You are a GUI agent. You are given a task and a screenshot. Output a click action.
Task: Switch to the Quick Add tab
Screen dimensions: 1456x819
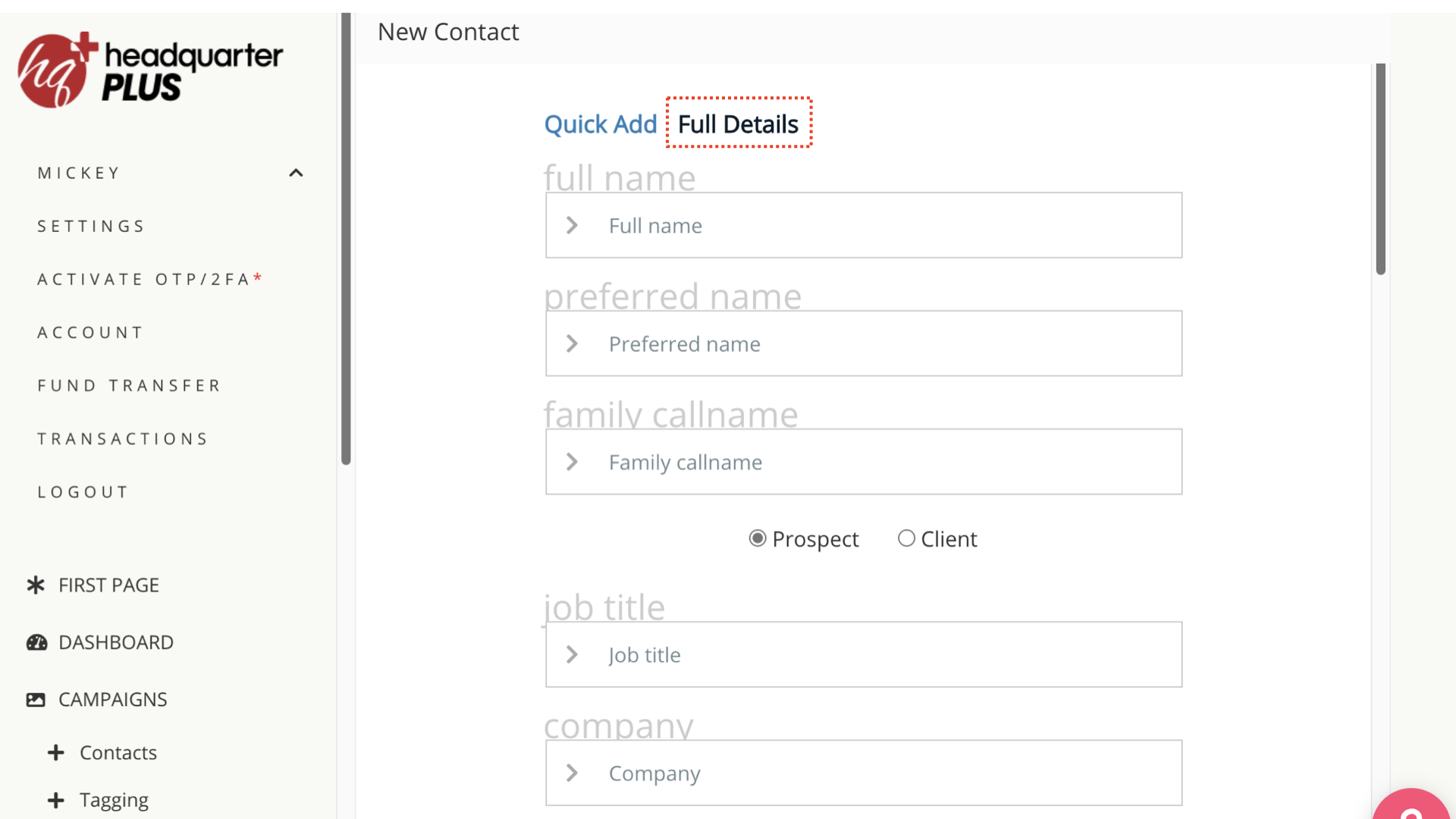click(601, 124)
